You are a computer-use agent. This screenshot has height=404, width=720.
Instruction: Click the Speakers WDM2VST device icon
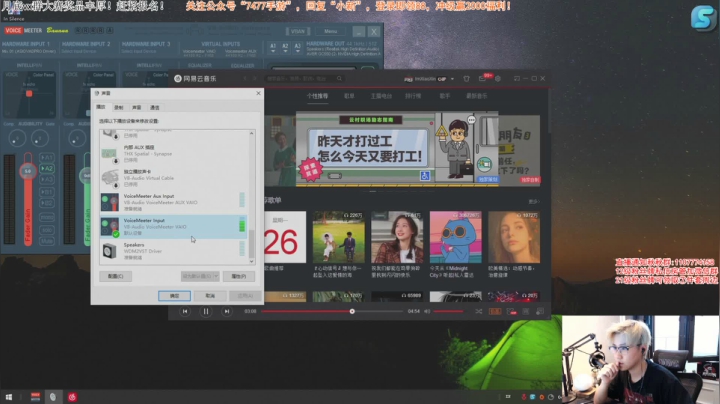click(x=109, y=251)
